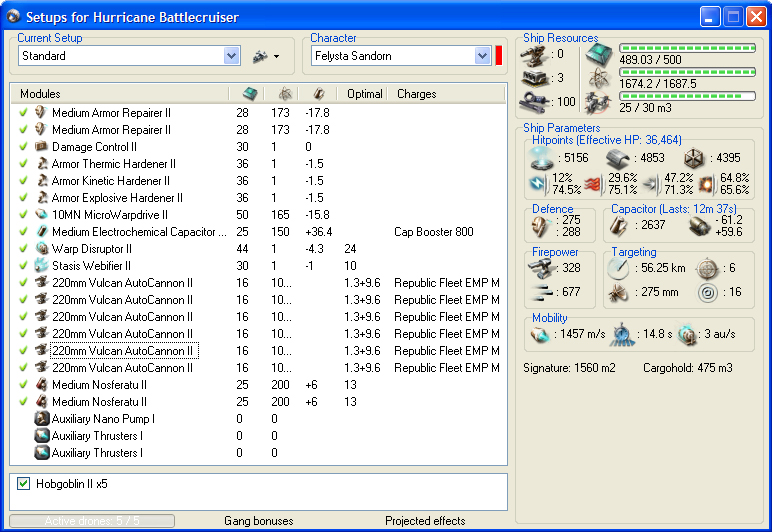Open the Current Setup dropdown
772x532 pixels.
232,56
